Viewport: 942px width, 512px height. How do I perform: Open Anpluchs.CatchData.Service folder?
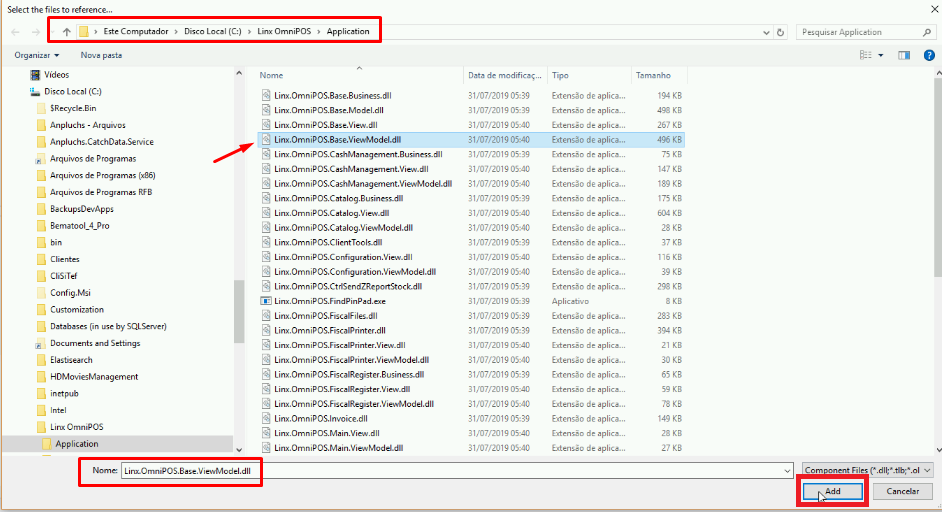pyautogui.click(x=102, y=142)
